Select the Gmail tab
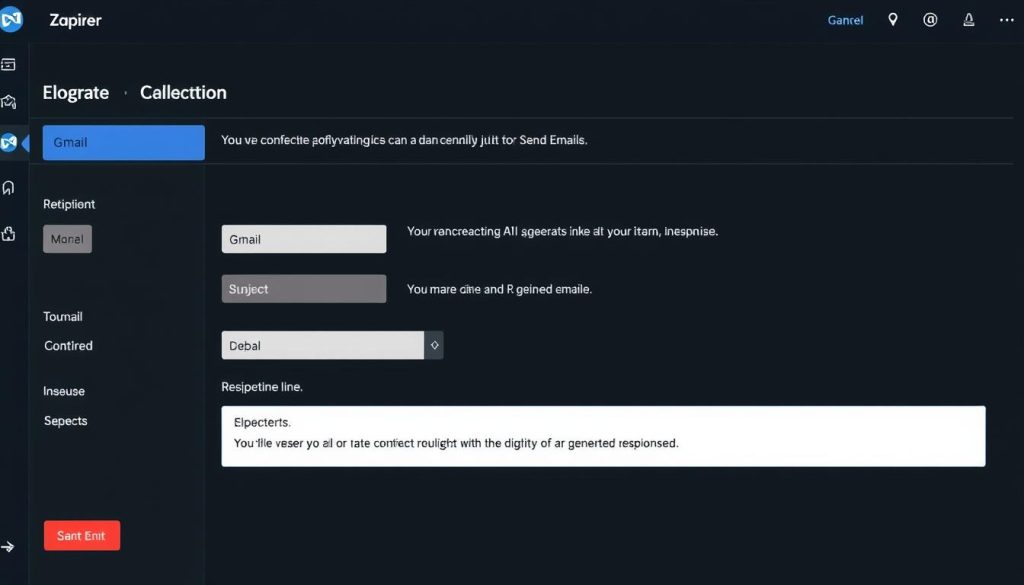 coord(124,142)
